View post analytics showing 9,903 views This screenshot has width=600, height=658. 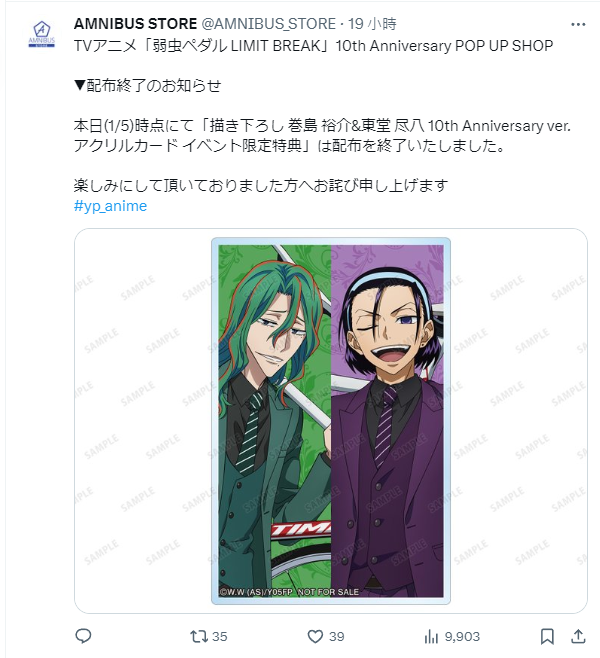point(451,637)
